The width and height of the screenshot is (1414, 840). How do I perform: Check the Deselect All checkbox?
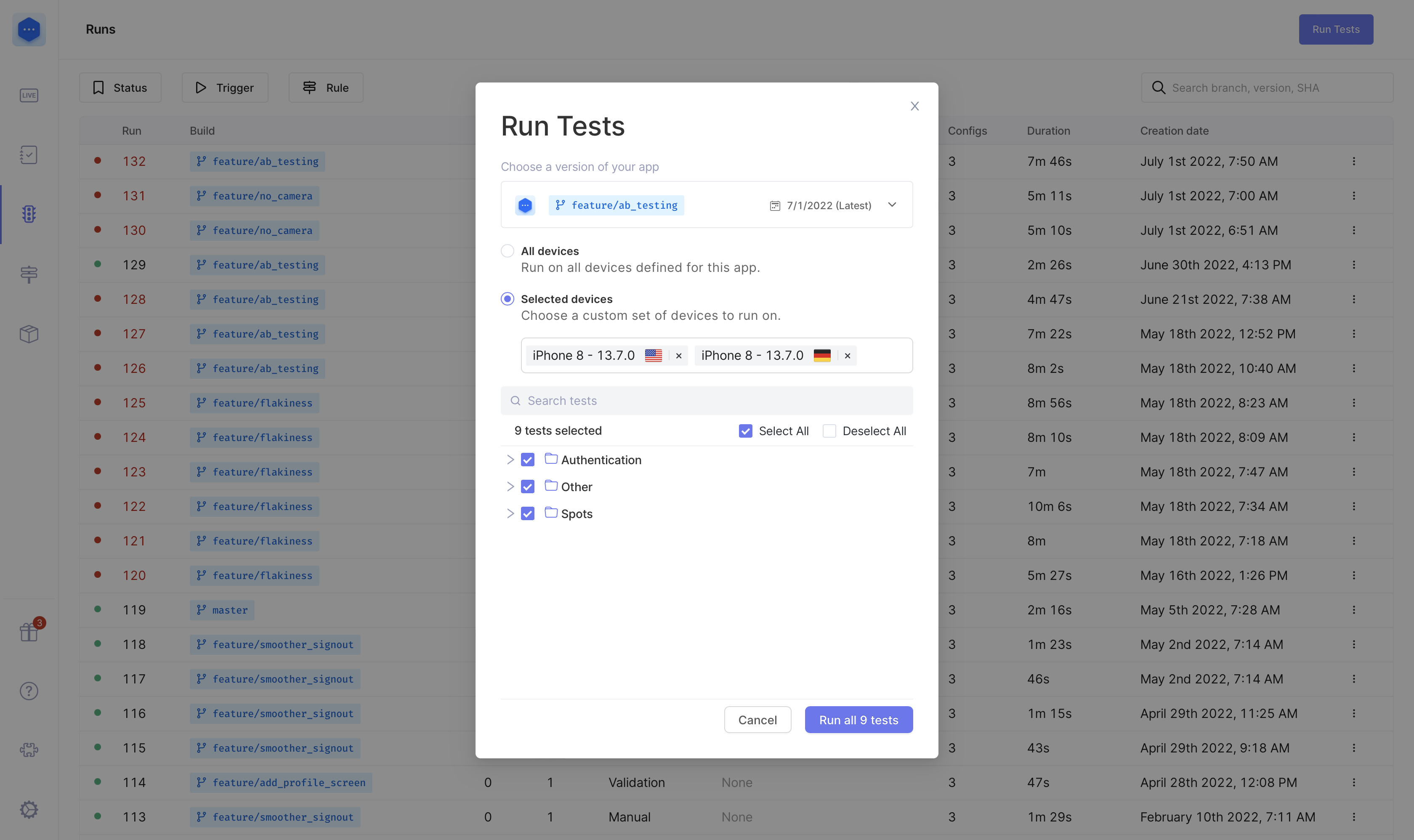pos(829,431)
